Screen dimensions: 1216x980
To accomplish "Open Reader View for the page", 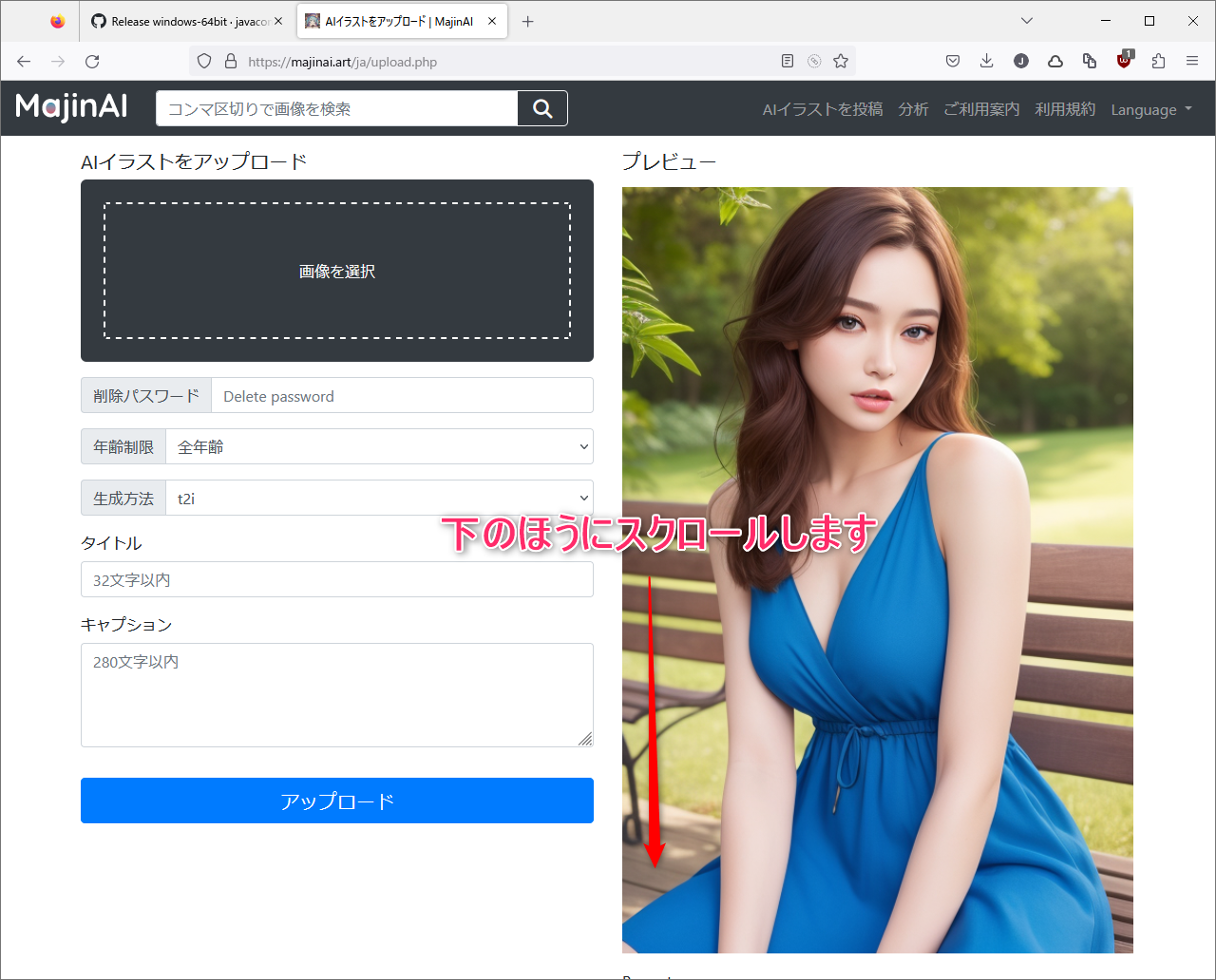I will (787, 61).
